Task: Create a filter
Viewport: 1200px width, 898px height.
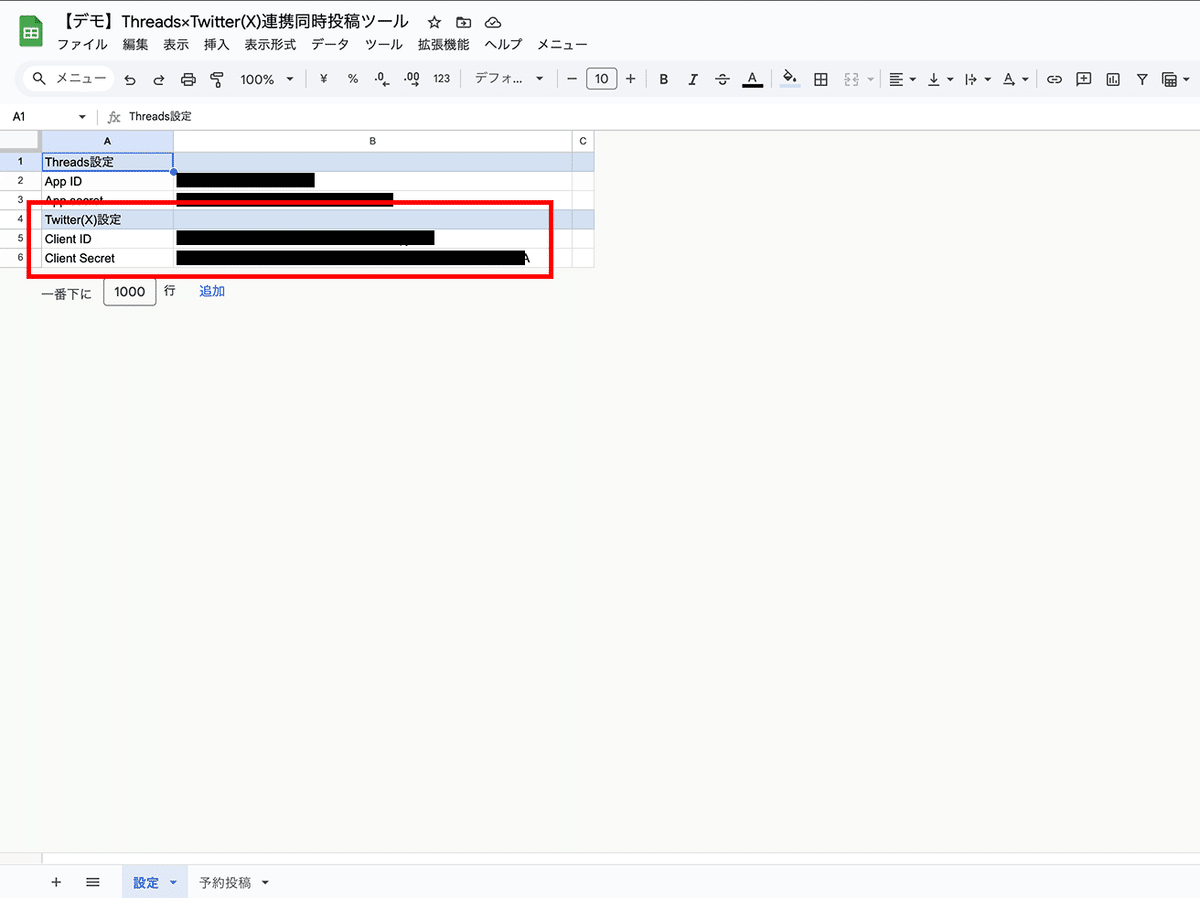Action: (x=1142, y=79)
